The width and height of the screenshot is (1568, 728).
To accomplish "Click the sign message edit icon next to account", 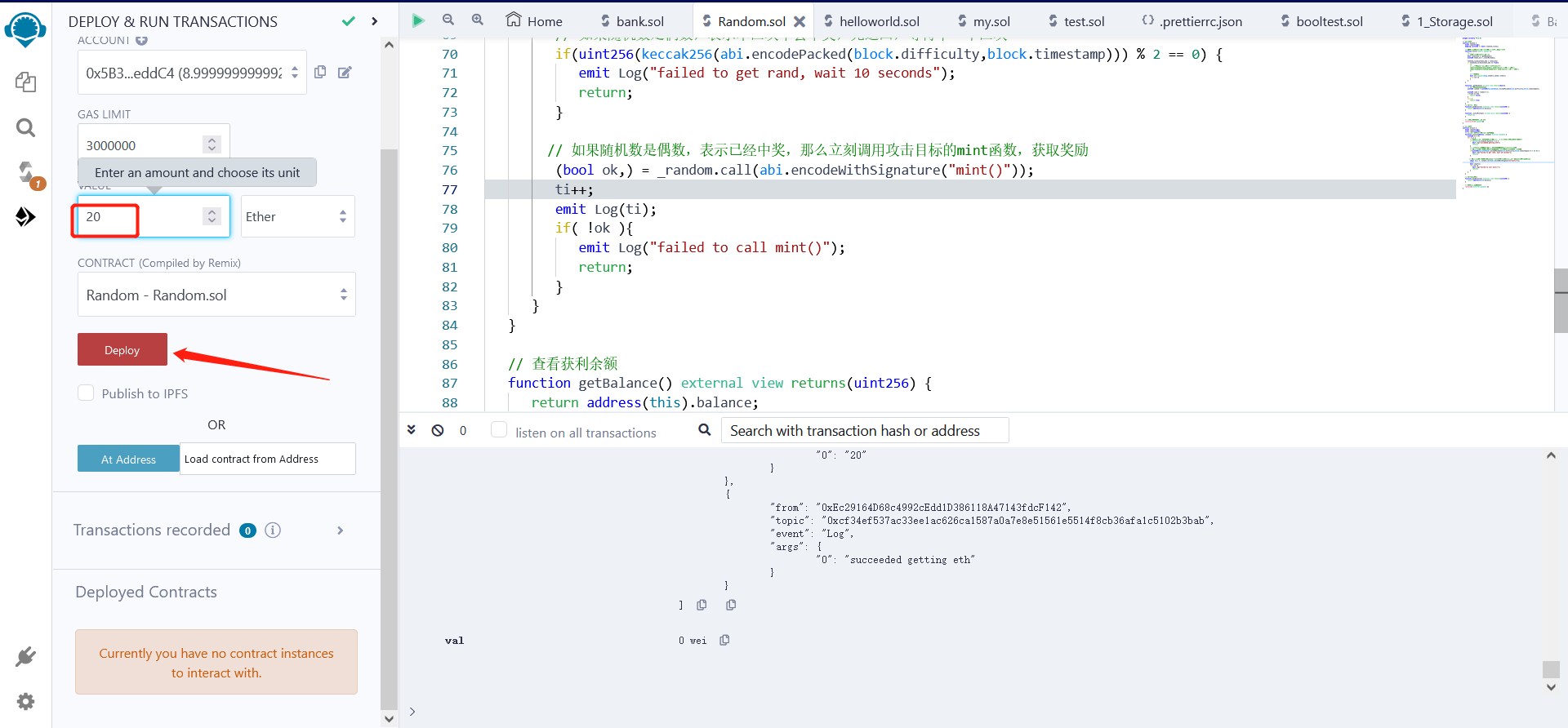I will (345, 72).
